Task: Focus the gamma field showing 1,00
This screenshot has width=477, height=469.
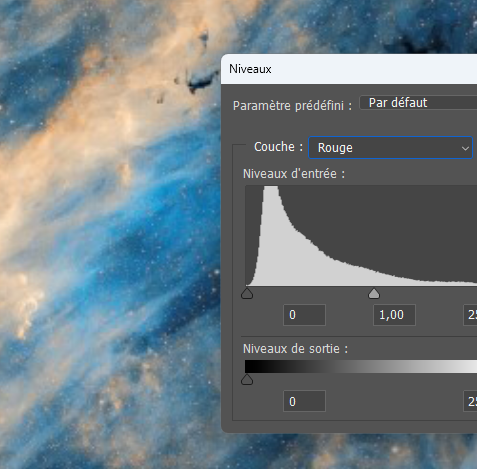Action: click(x=394, y=315)
